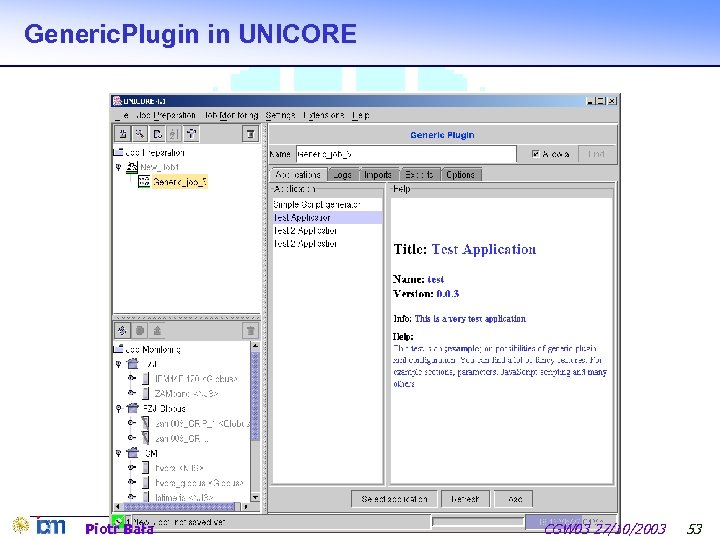Select Generic_job_5 in Job Preparation tree

[180, 181]
